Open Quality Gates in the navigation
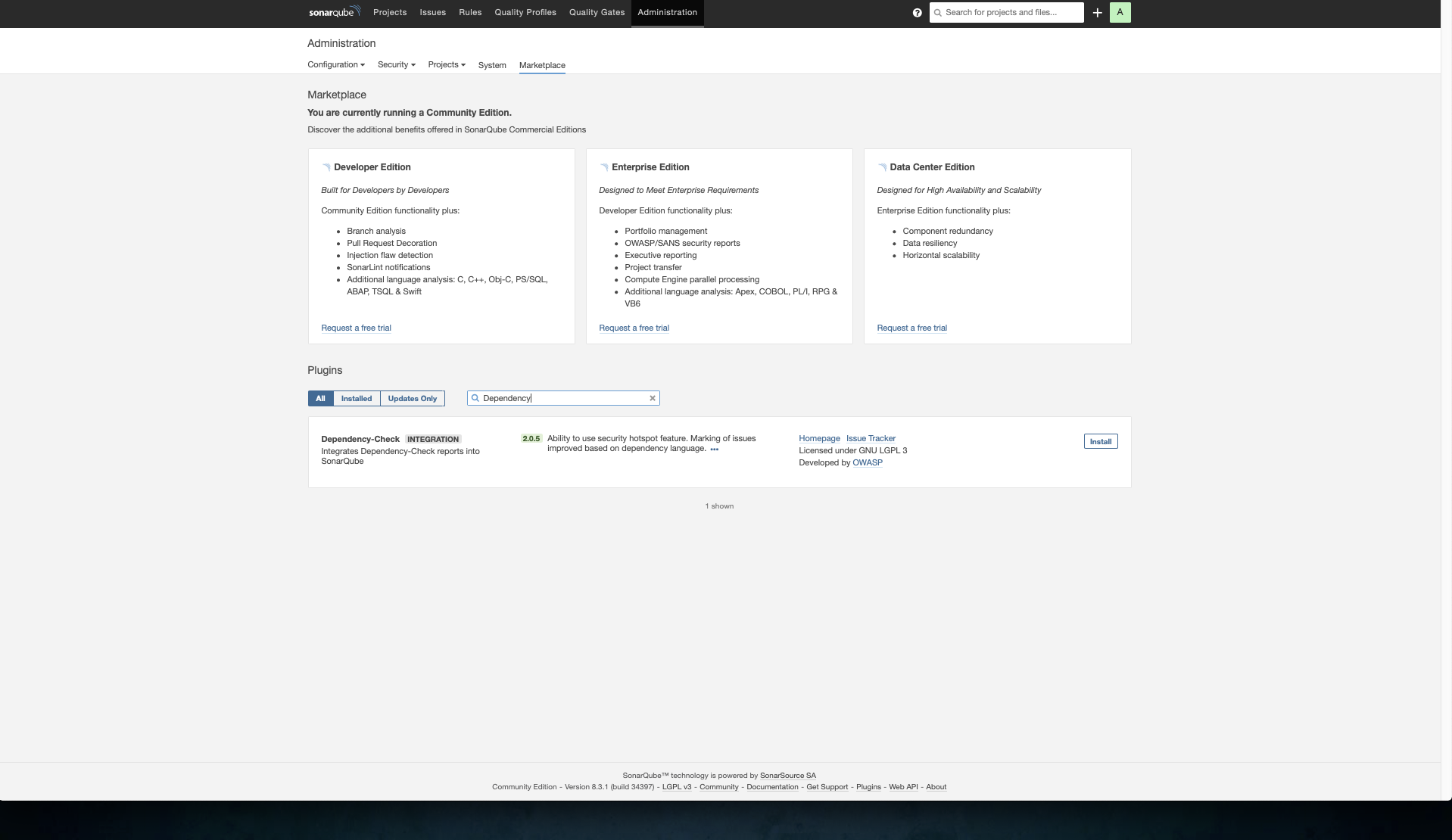Image resolution: width=1452 pixels, height=840 pixels. (597, 13)
